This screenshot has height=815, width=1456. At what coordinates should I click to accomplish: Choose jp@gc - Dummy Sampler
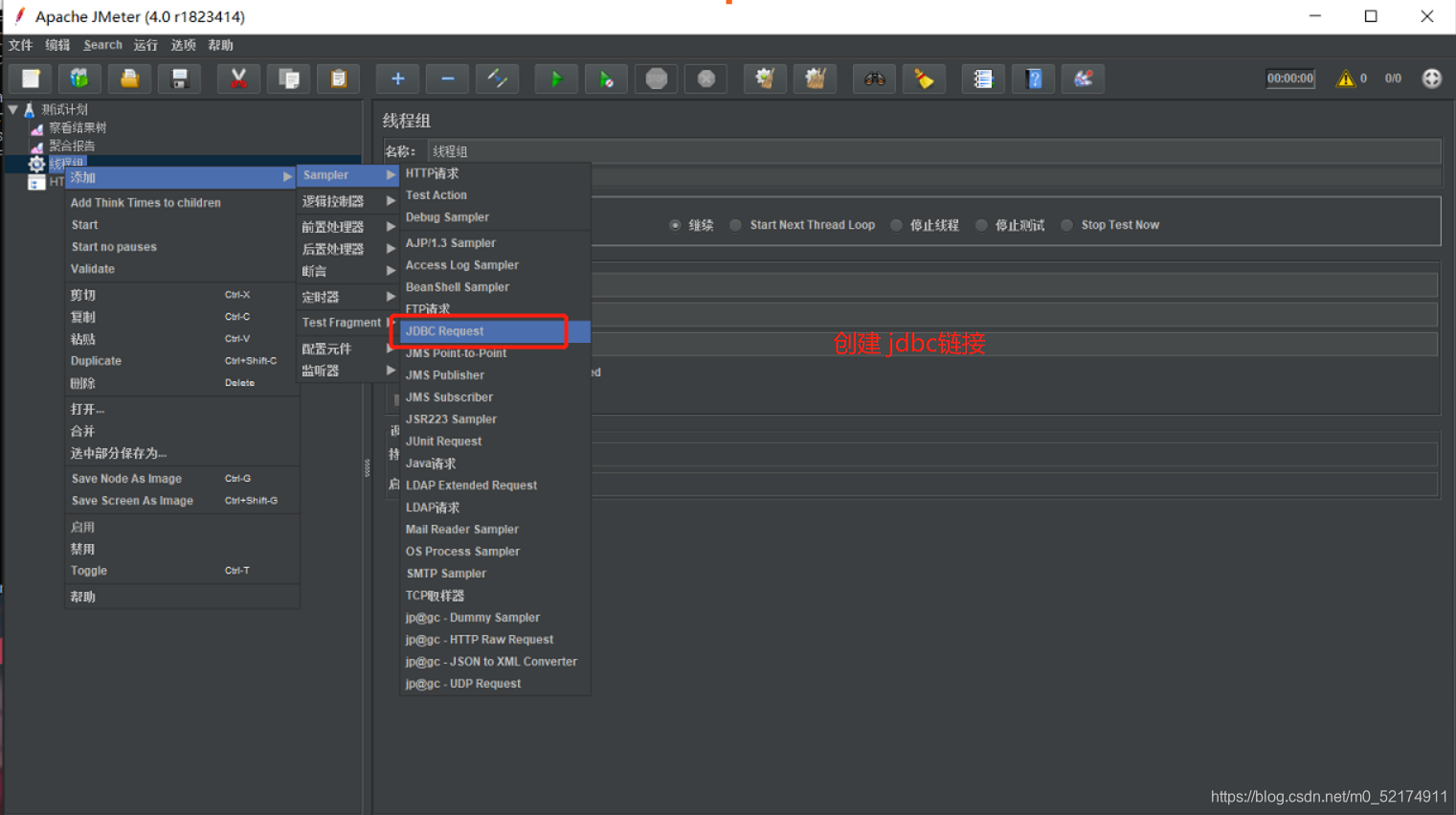(x=495, y=618)
